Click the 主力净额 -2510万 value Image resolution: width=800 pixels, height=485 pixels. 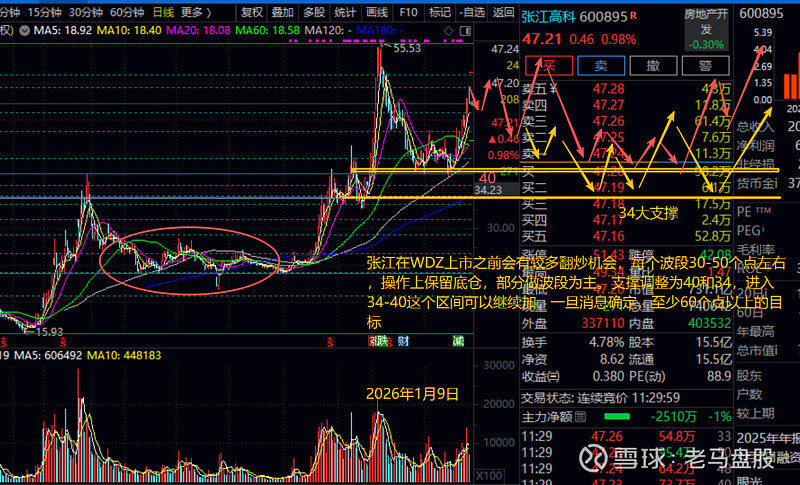pyautogui.click(x=673, y=417)
